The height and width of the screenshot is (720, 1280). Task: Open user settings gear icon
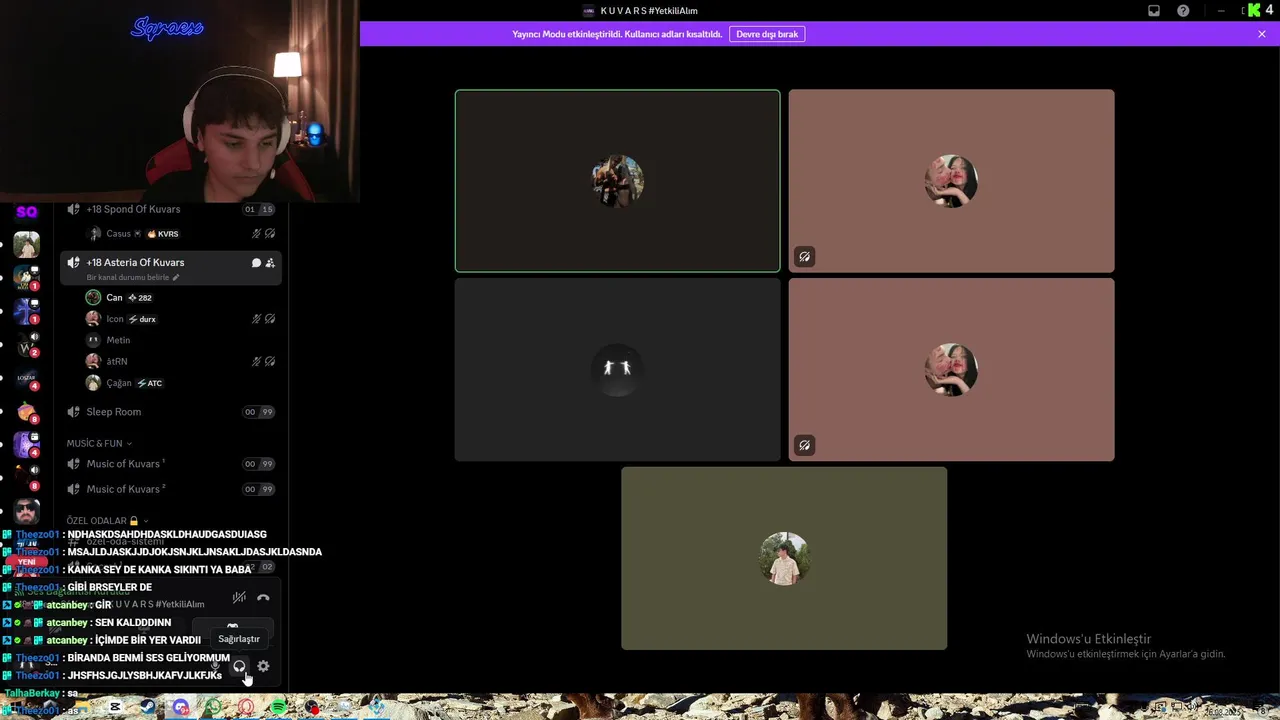[263, 666]
